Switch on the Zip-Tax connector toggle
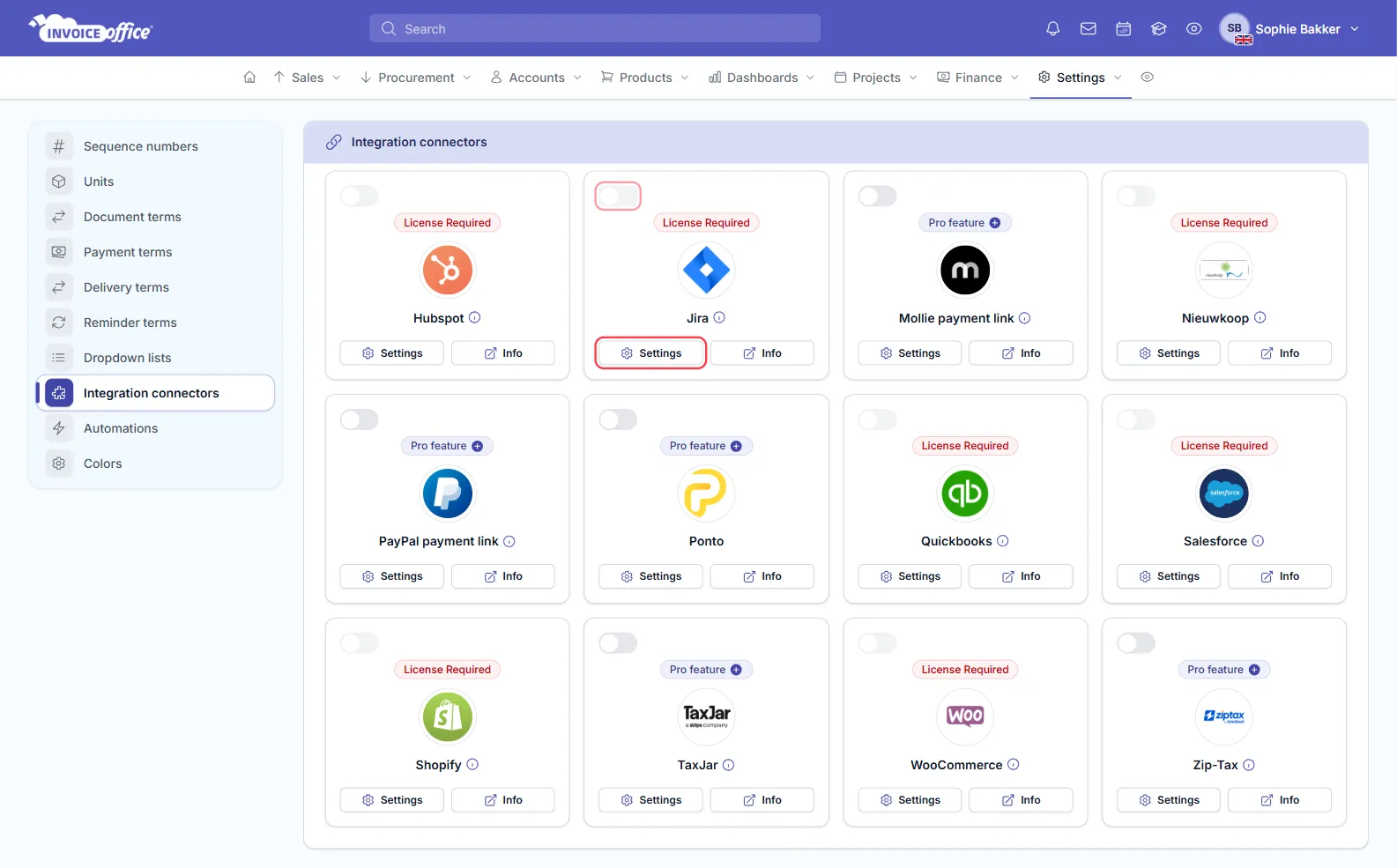Viewport: 1397px width, 868px height. click(1136, 643)
